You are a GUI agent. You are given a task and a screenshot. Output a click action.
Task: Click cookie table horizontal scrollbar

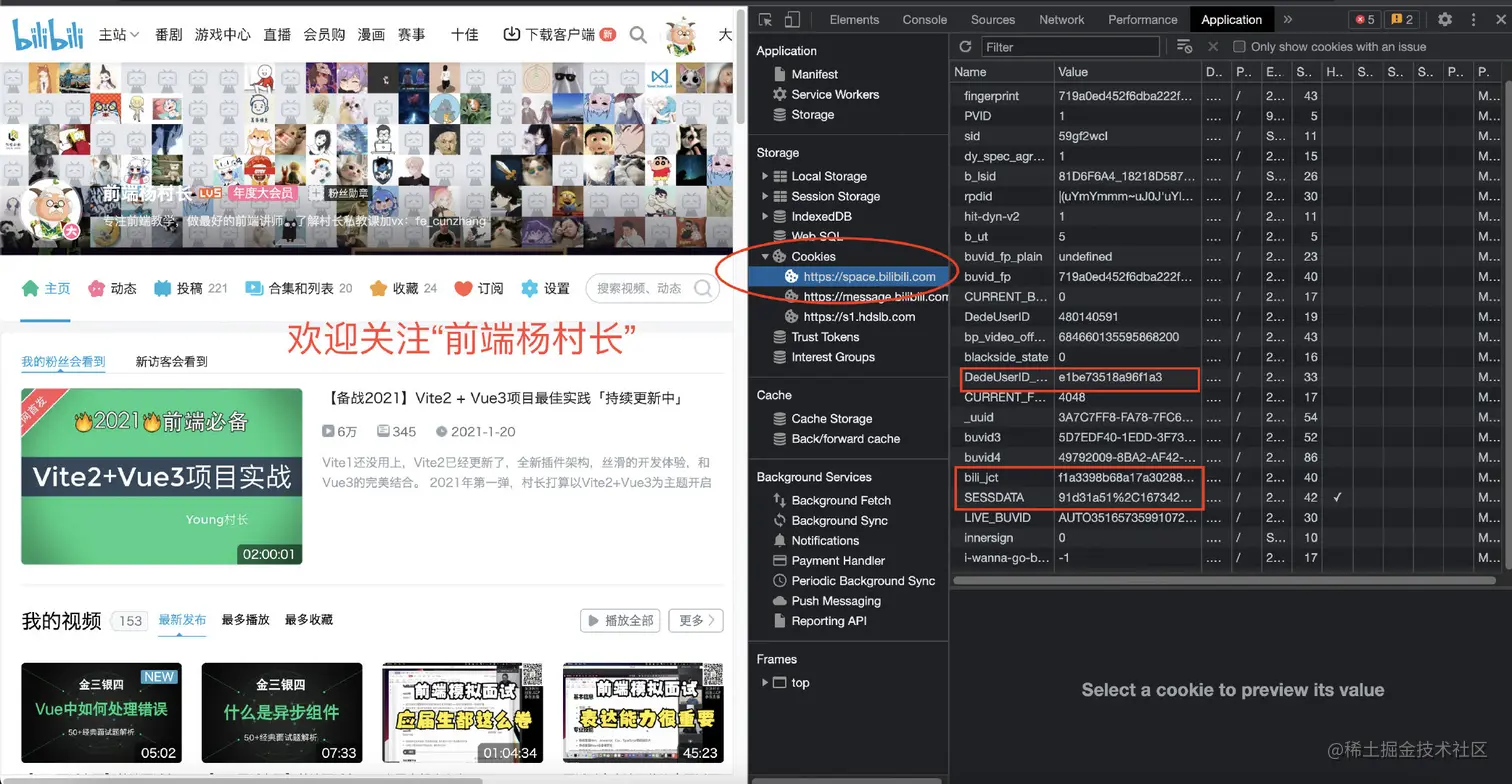[x=1224, y=581]
